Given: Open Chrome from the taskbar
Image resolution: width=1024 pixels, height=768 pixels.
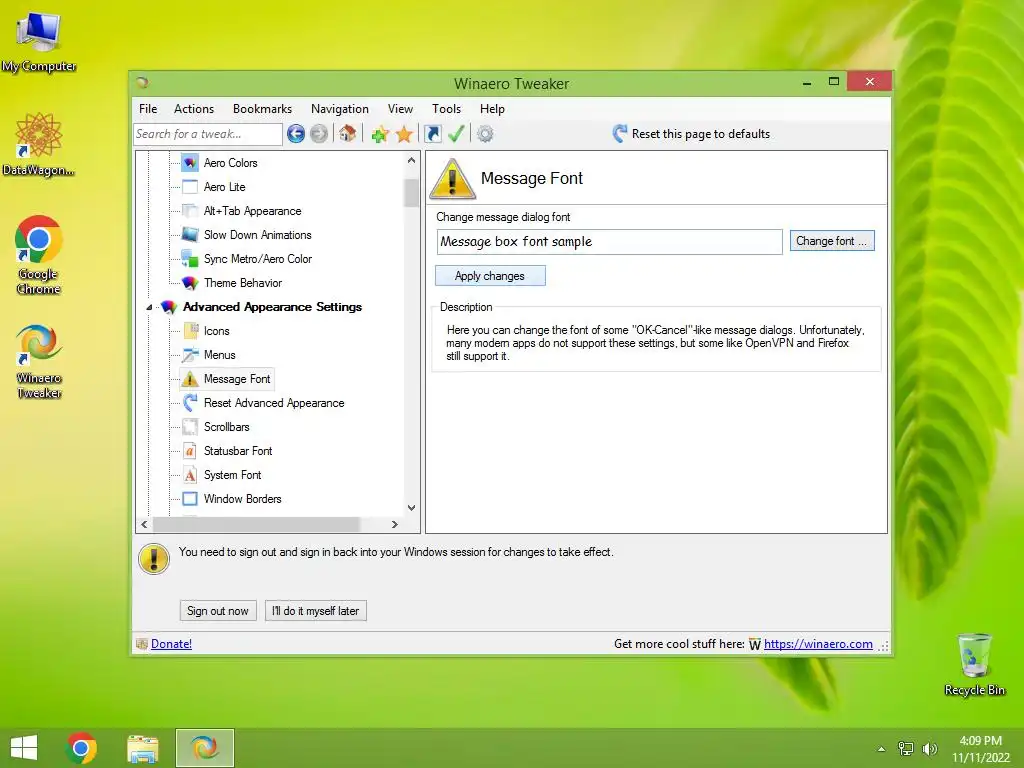Looking at the screenshot, I should tap(81, 748).
